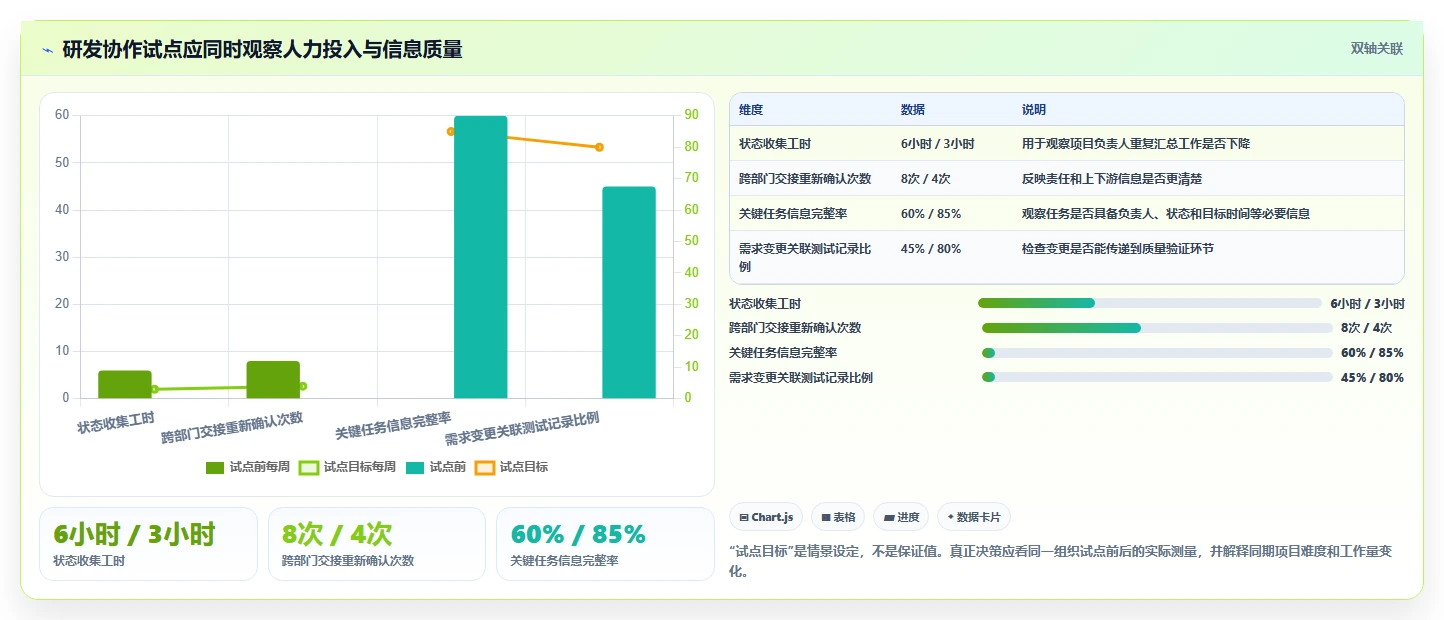Screen dimensions: 1444x620
Task: Click table cell 60% / 85%
Action: (x=930, y=213)
